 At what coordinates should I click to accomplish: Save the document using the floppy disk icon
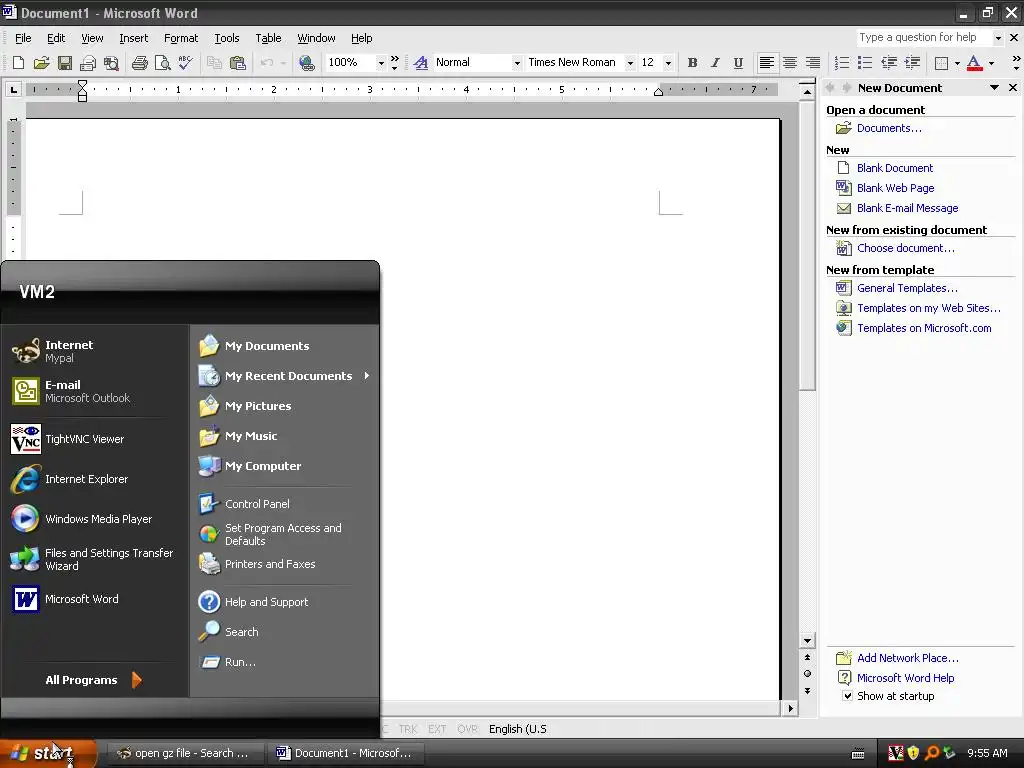(x=65, y=63)
